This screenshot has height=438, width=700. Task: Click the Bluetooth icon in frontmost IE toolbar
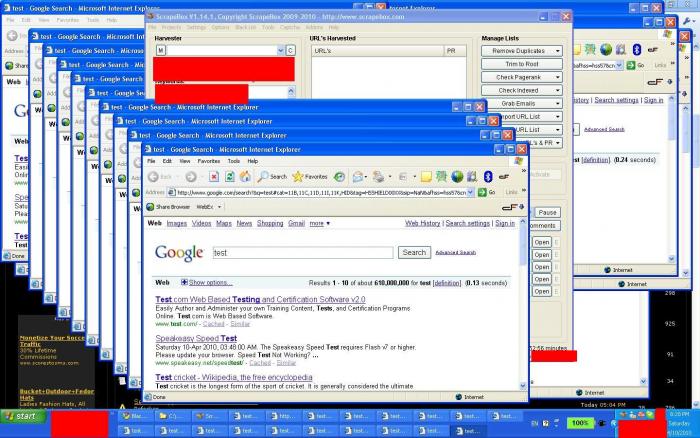point(488,177)
